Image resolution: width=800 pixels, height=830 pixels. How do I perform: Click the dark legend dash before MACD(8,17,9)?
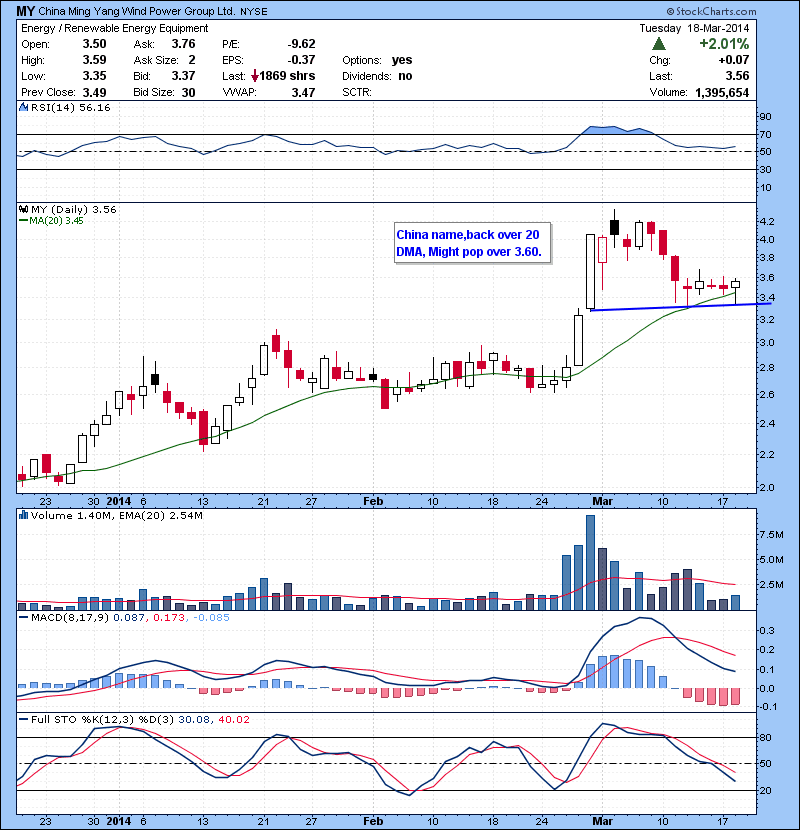coord(23,617)
